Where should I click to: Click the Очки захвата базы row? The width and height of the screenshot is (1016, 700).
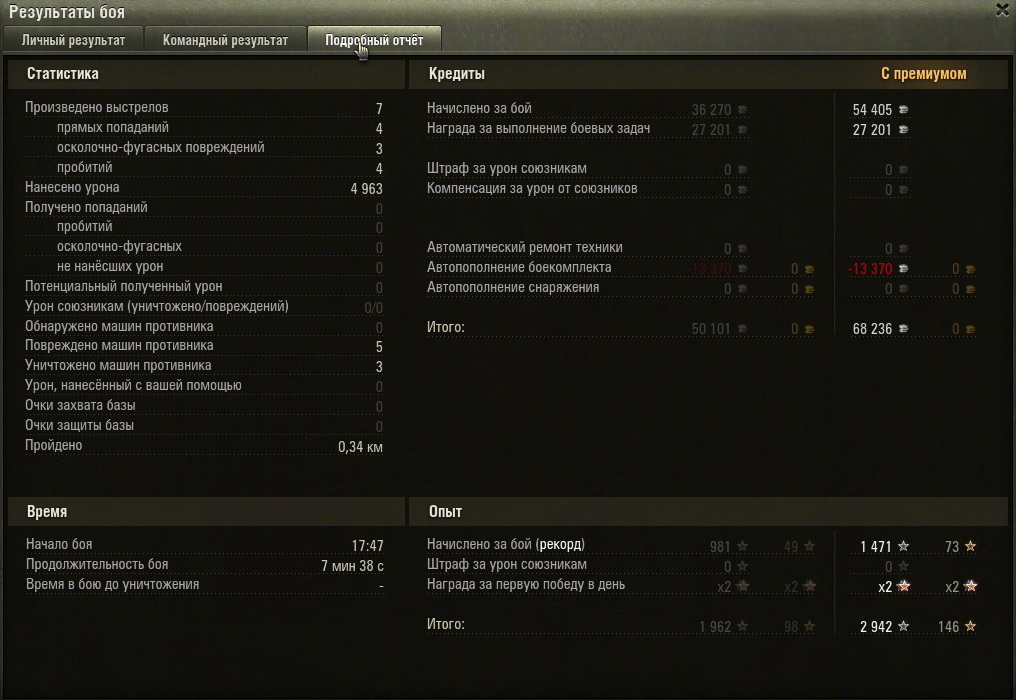pyautogui.click(x=203, y=406)
